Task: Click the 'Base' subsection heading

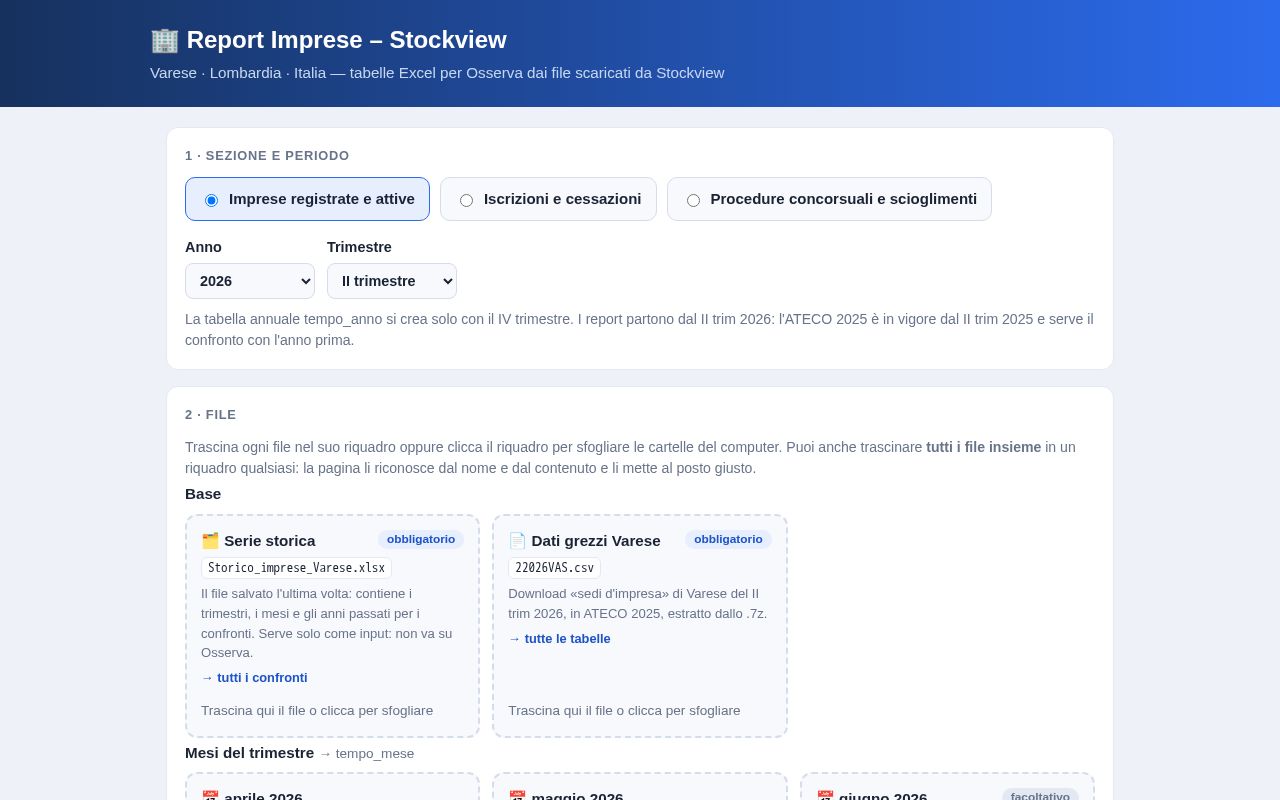Action: coord(203,494)
